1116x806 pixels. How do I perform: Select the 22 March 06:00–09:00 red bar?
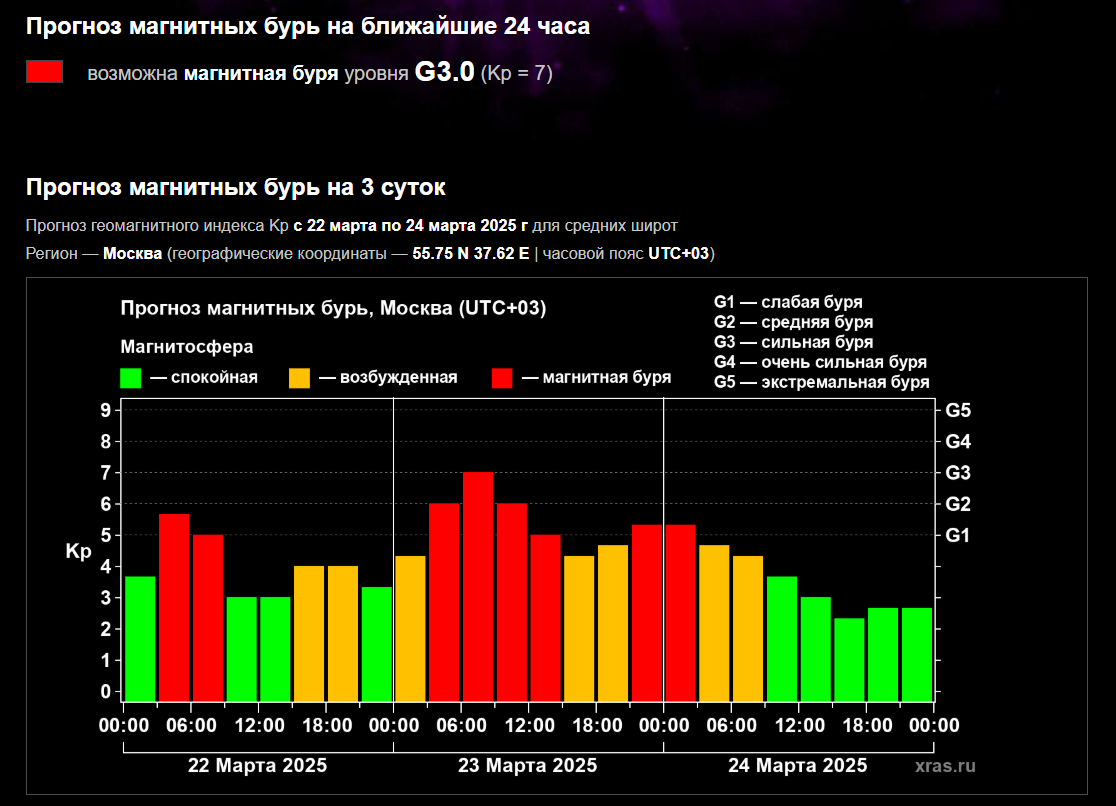pyautogui.click(x=208, y=618)
